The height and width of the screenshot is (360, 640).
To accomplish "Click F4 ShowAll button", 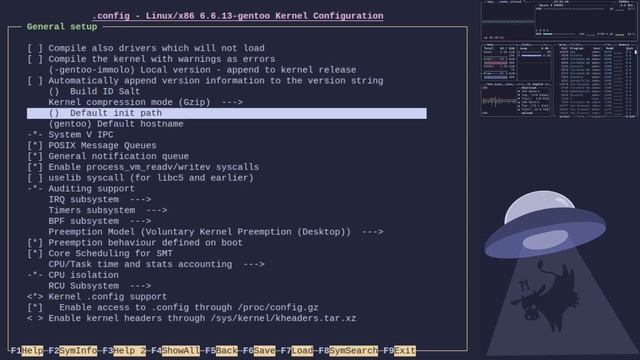I will coord(176,351).
